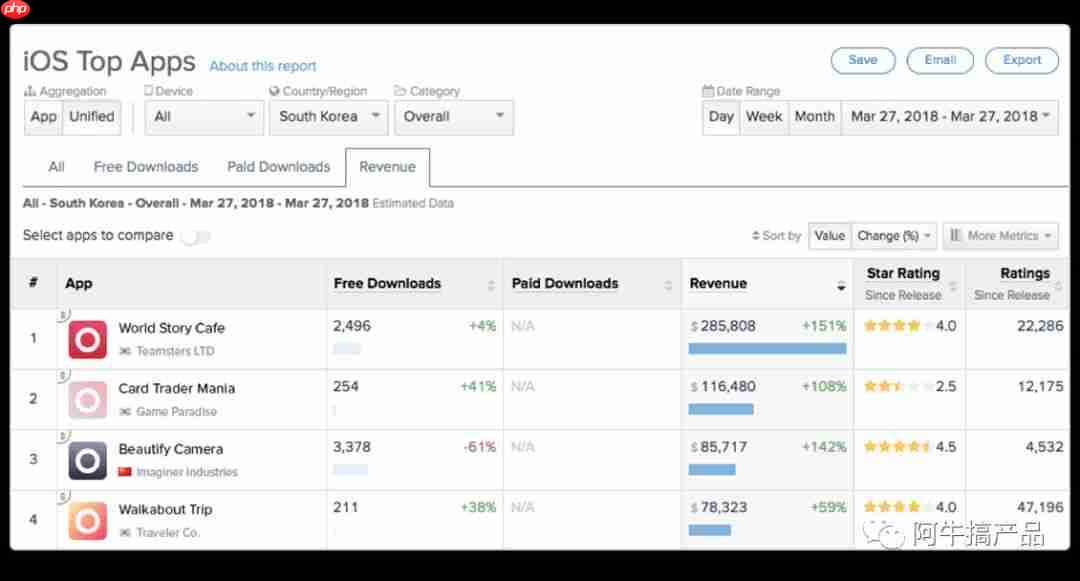The height and width of the screenshot is (581, 1080).
Task: Sort by Free Downloads column arrows
Action: coord(491,285)
